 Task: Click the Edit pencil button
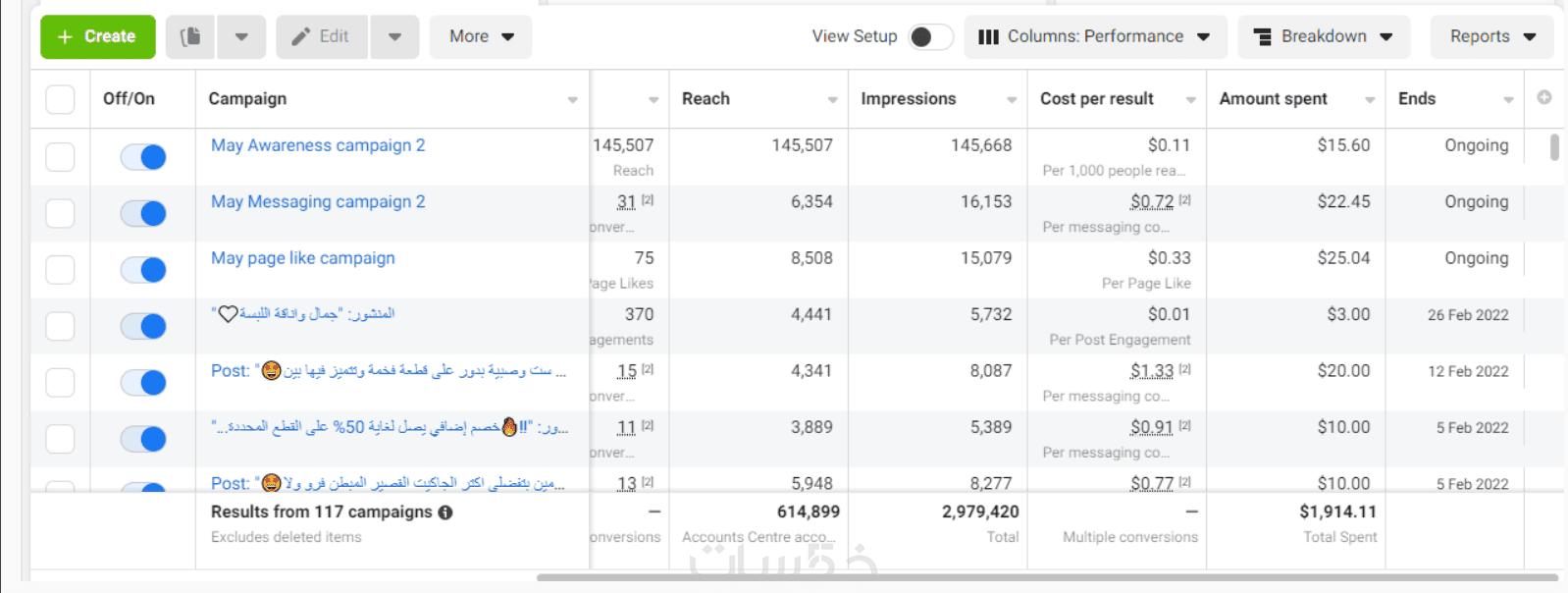coord(321,36)
